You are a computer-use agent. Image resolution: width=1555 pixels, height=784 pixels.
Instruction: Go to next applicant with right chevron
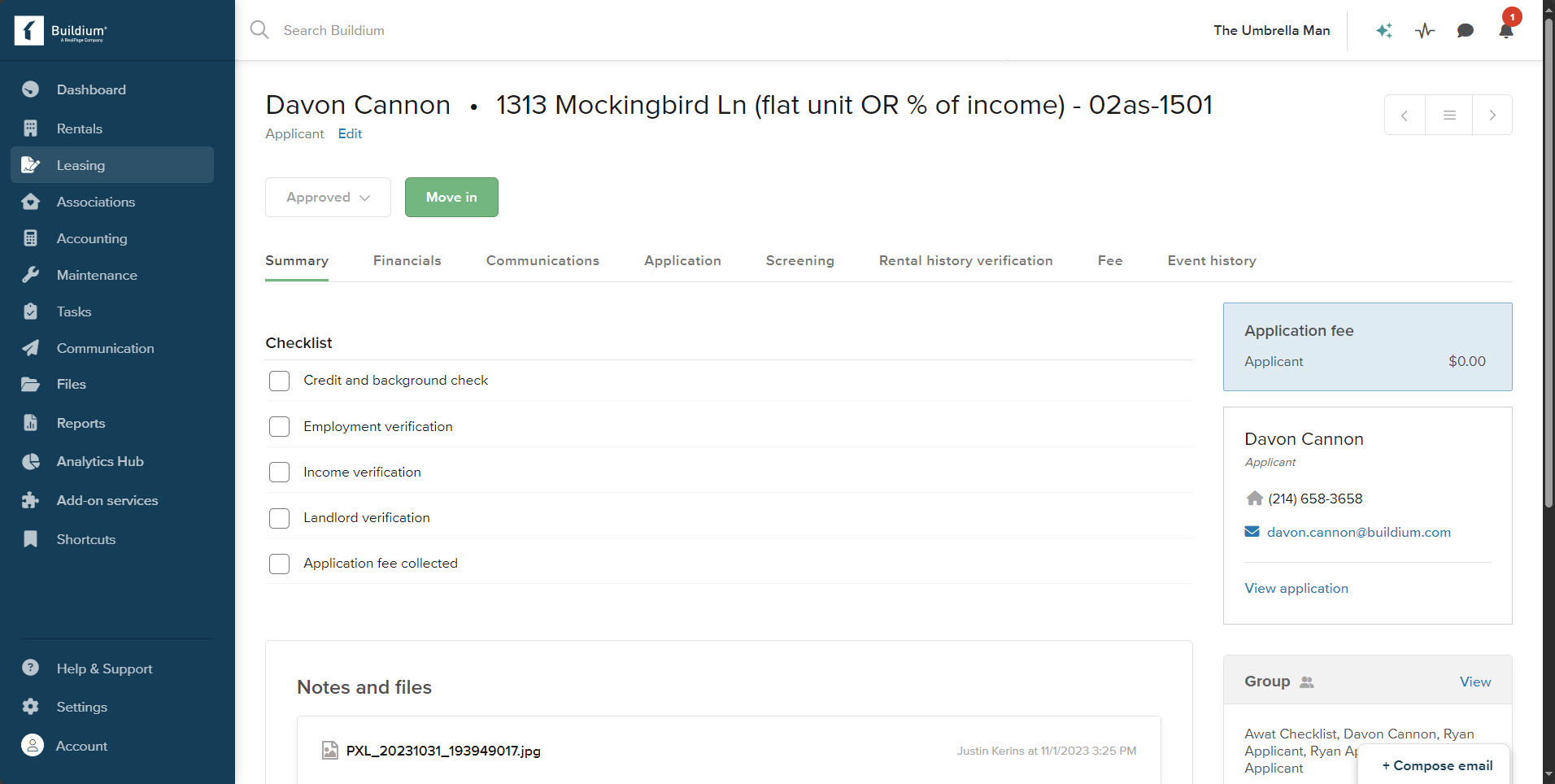(1492, 115)
